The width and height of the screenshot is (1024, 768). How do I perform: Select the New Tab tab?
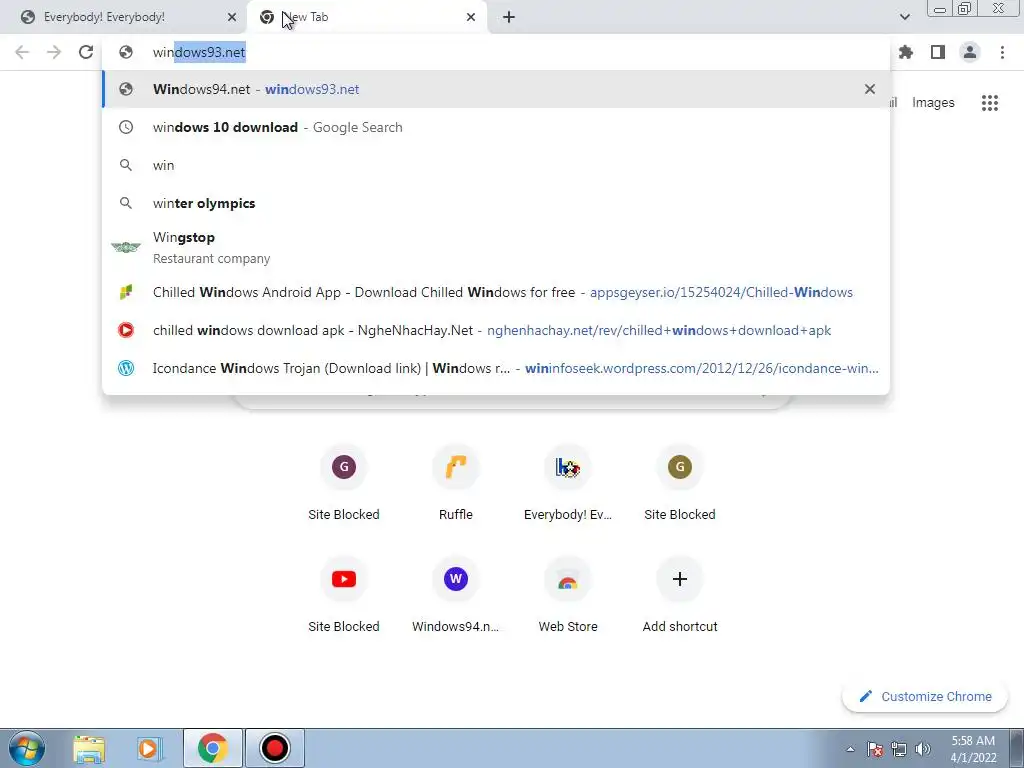pos(366,17)
